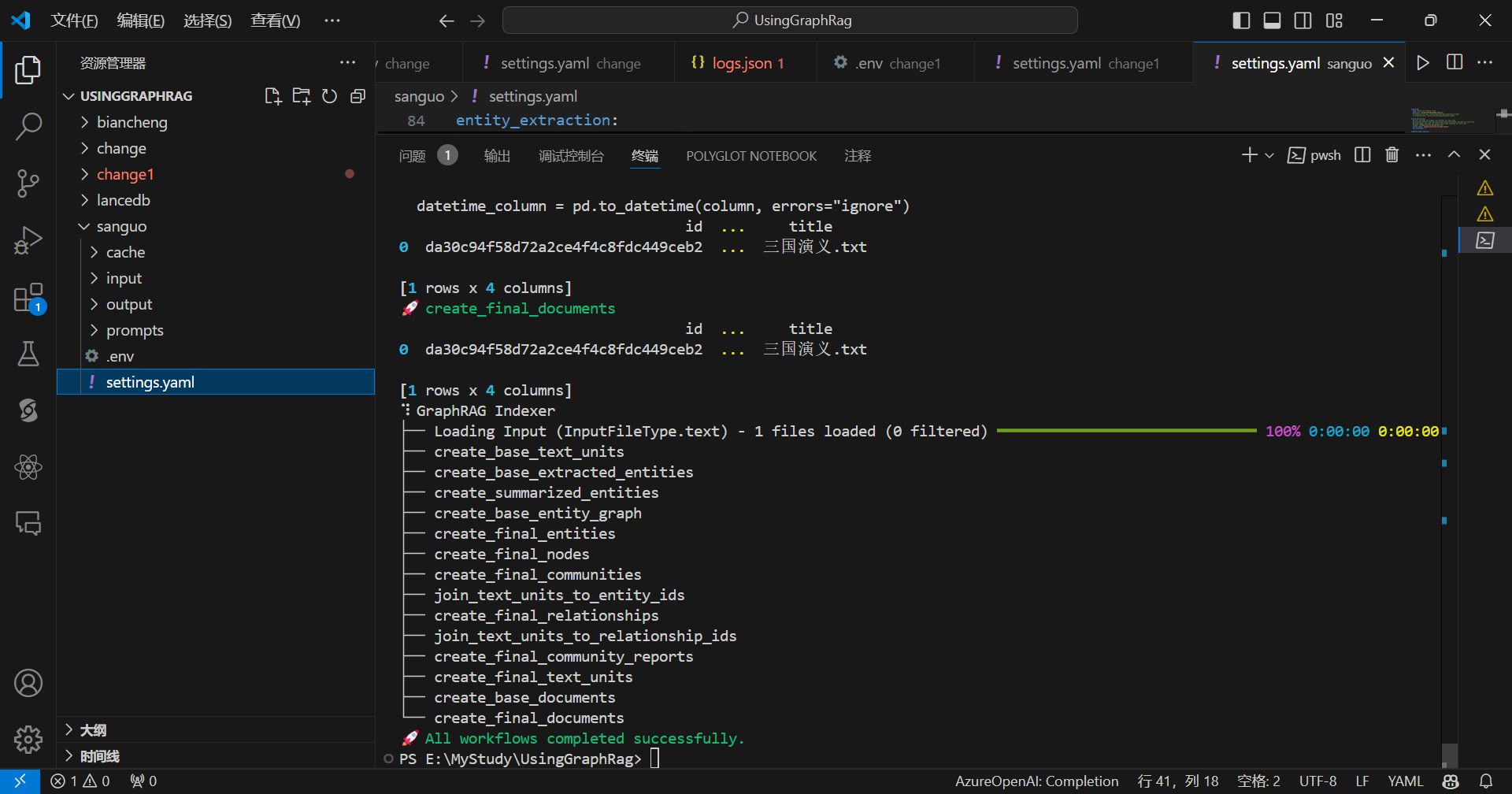Switch to the settings.yaml change1 tab
1512x794 pixels.
pyautogui.click(x=1084, y=63)
